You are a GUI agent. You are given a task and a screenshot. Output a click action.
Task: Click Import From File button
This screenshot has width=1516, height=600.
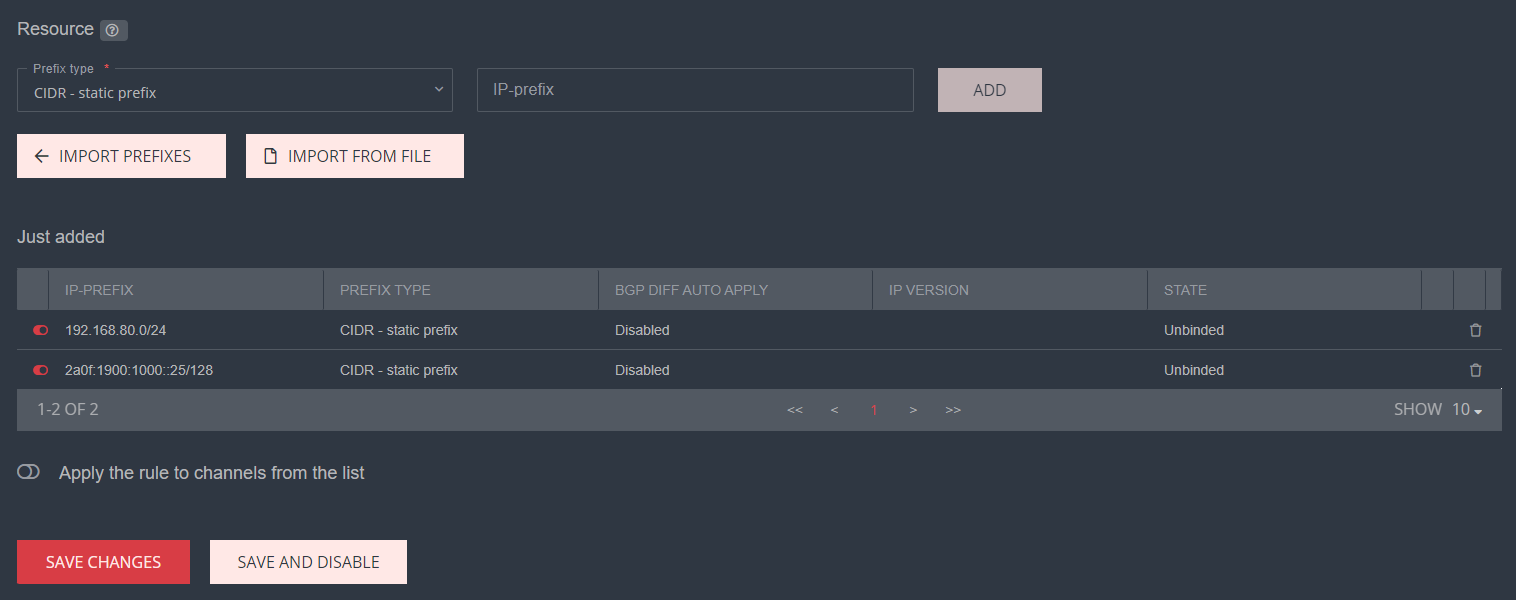point(354,156)
